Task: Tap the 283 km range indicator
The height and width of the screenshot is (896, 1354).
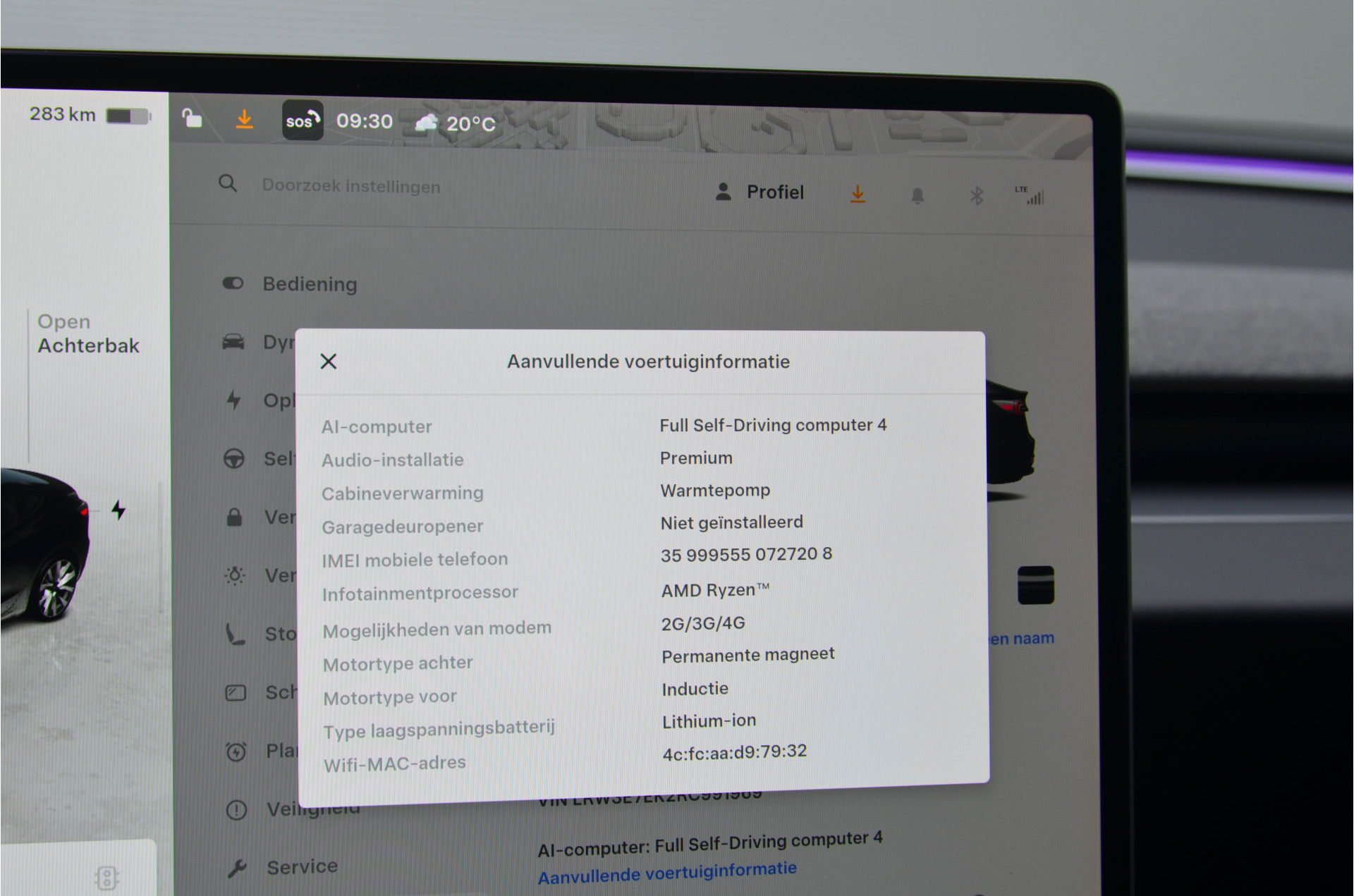Action: [62, 114]
